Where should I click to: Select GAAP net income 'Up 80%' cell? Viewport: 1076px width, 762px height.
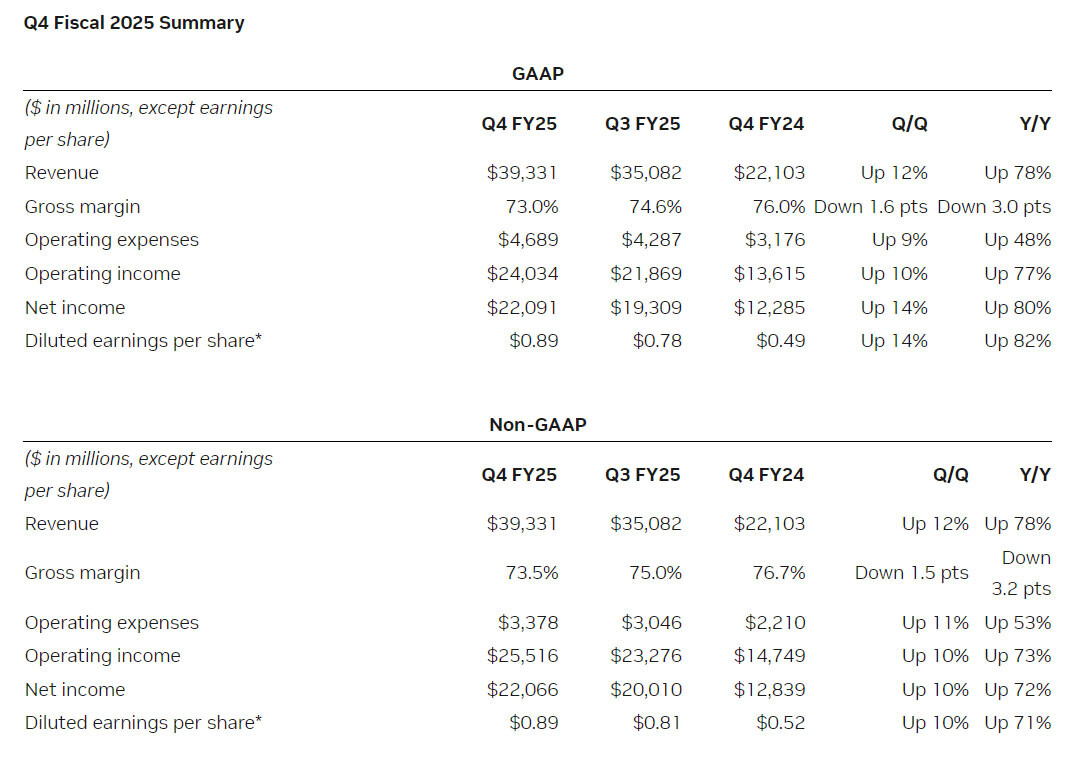click(1017, 308)
